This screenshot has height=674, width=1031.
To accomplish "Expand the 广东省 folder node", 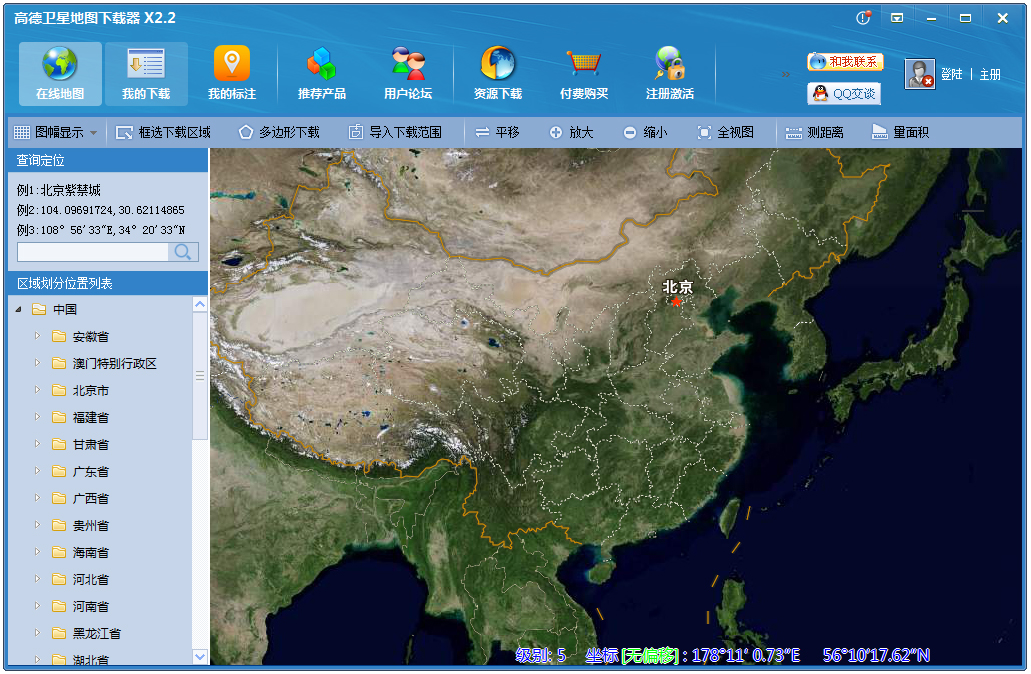I will (x=38, y=472).
